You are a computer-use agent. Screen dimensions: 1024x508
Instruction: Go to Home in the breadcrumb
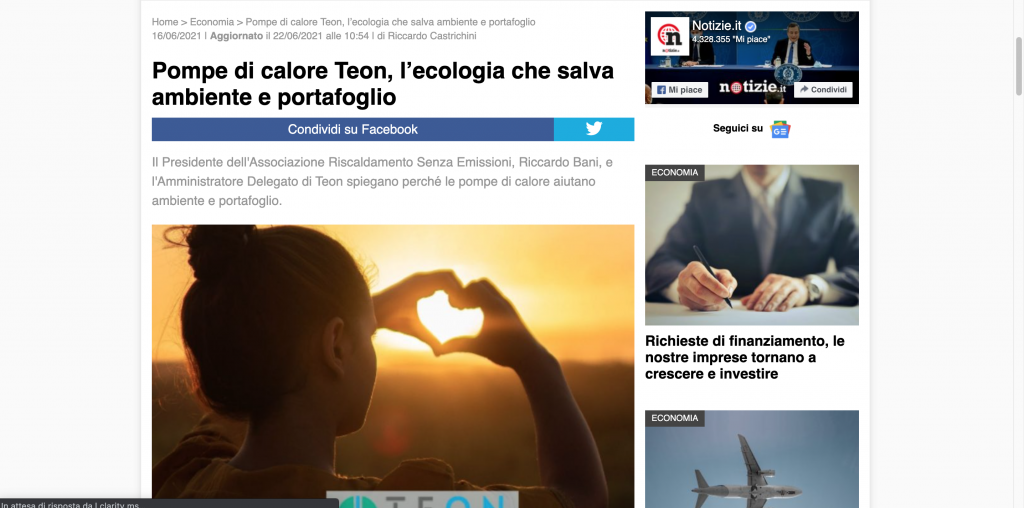coord(165,22)
